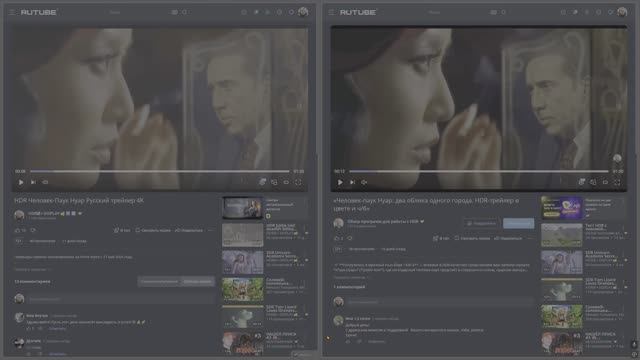Click picture-in-picture icon in the left player
The height and width of the screenshot is (360, 640).
click(x=274, y=182)
